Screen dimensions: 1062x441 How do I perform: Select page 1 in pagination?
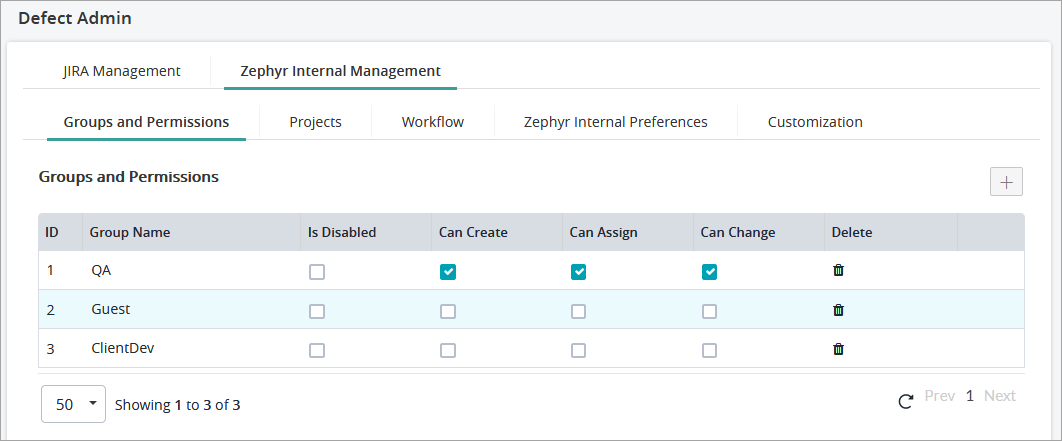point(969,396)
